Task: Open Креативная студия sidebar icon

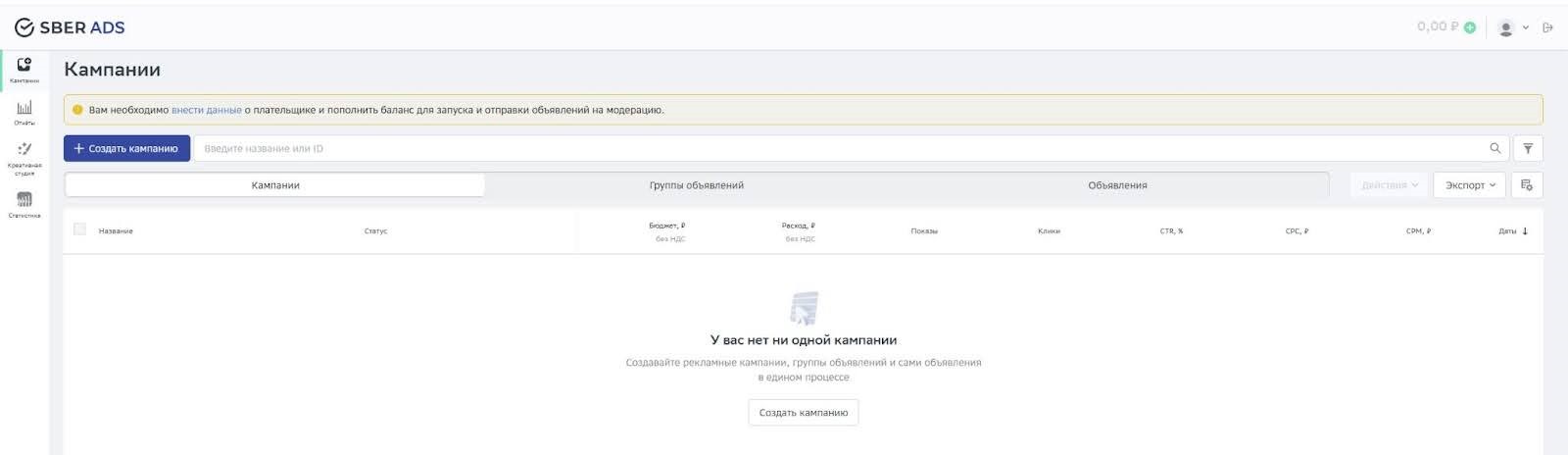Action: click(x=24, y=158)
